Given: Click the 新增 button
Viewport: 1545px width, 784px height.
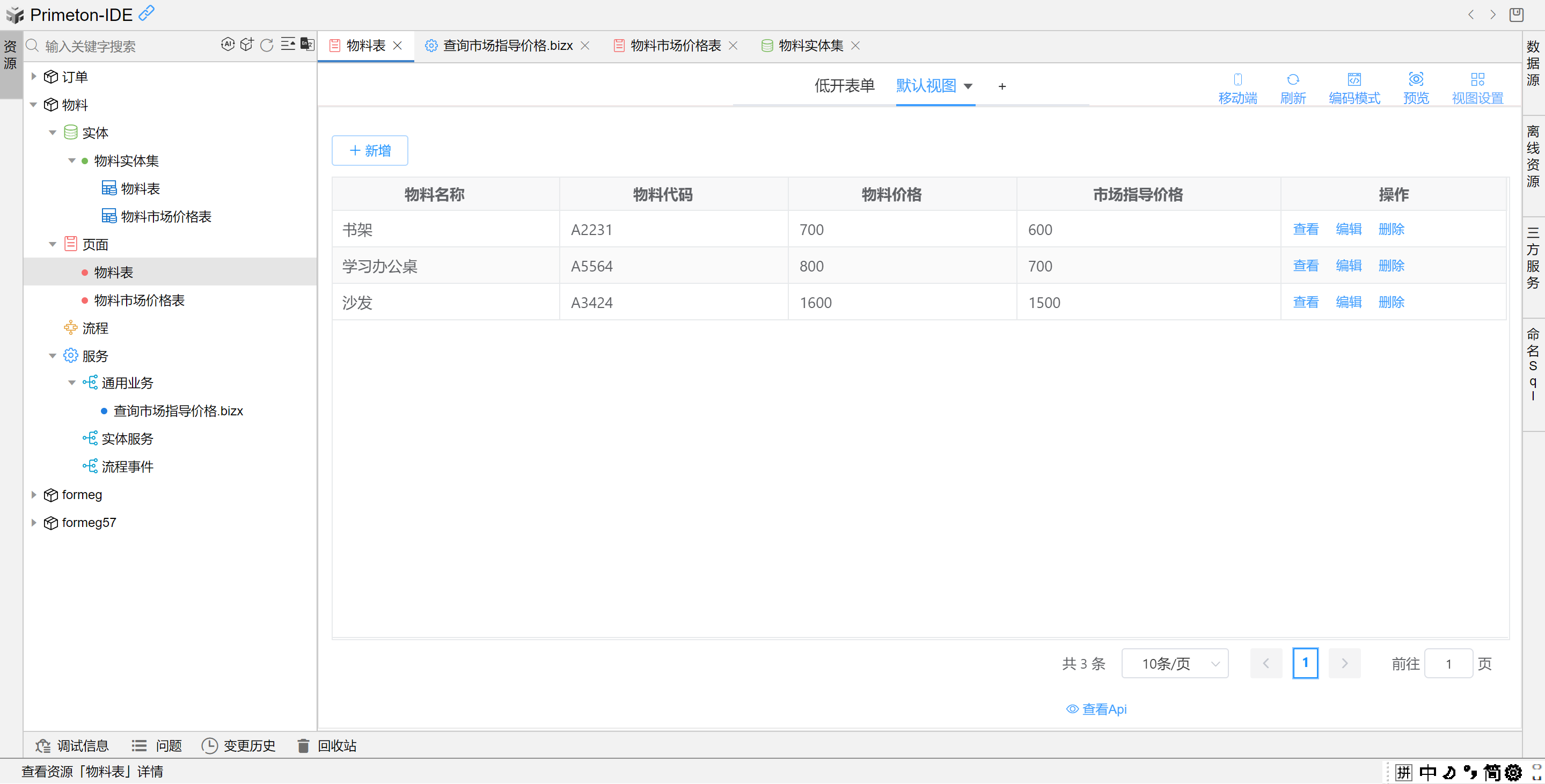Looking at the screenshot, I should (369, 151).
